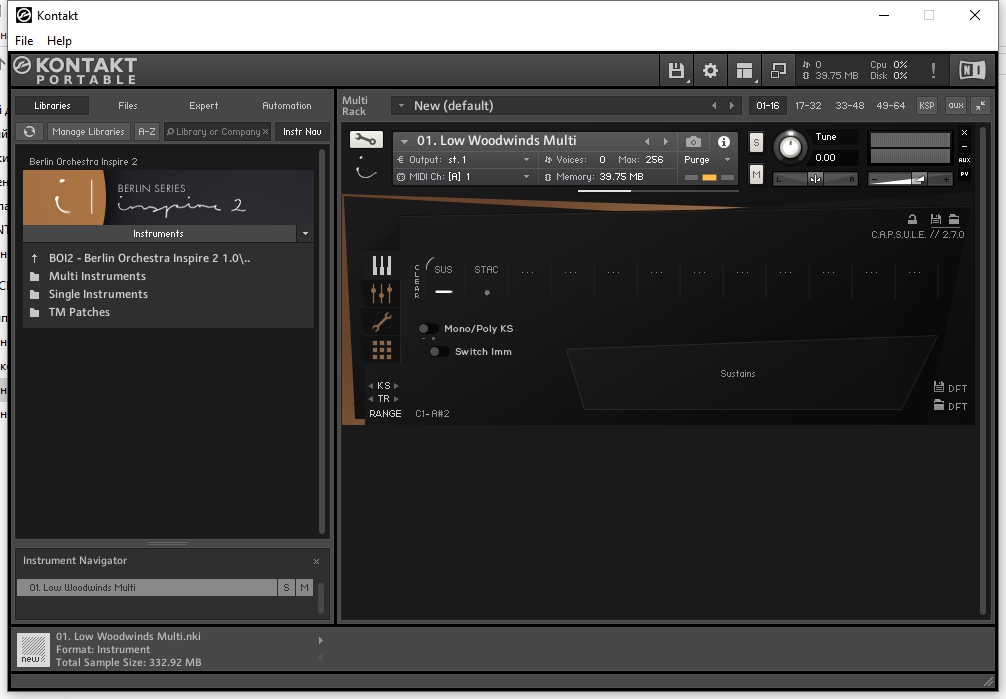Toggle the Mono/Poly KS switch
Image resolution: width=1006 pixels, height=699 pixels.
[x=427, y=329]
